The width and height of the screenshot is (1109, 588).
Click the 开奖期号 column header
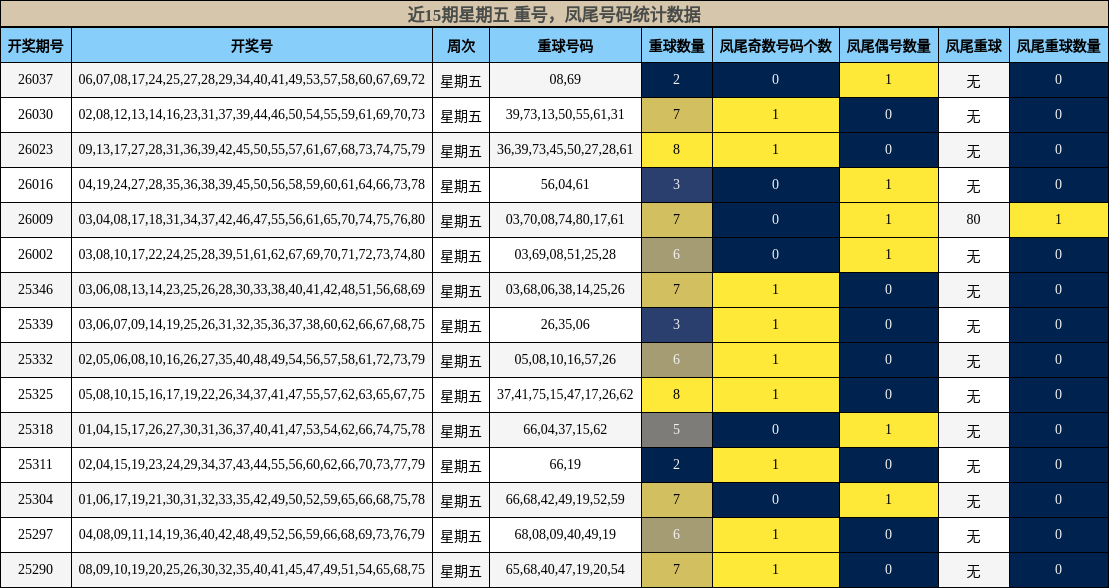click(x=37, y=44)
